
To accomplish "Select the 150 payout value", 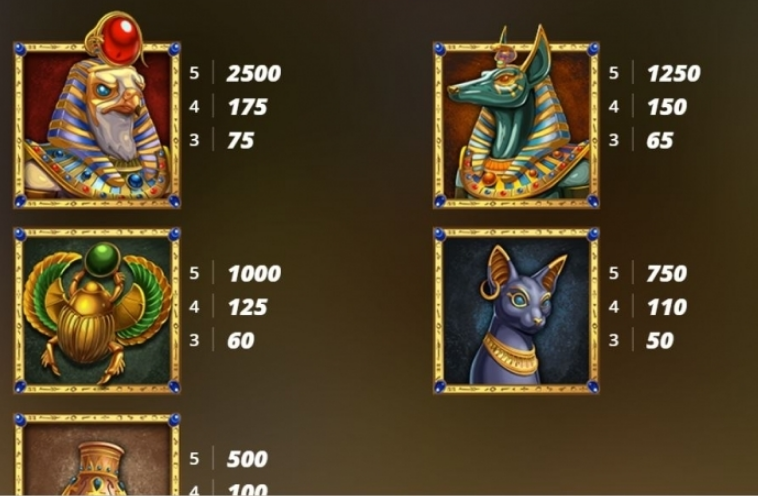I will tap(667, 107).
